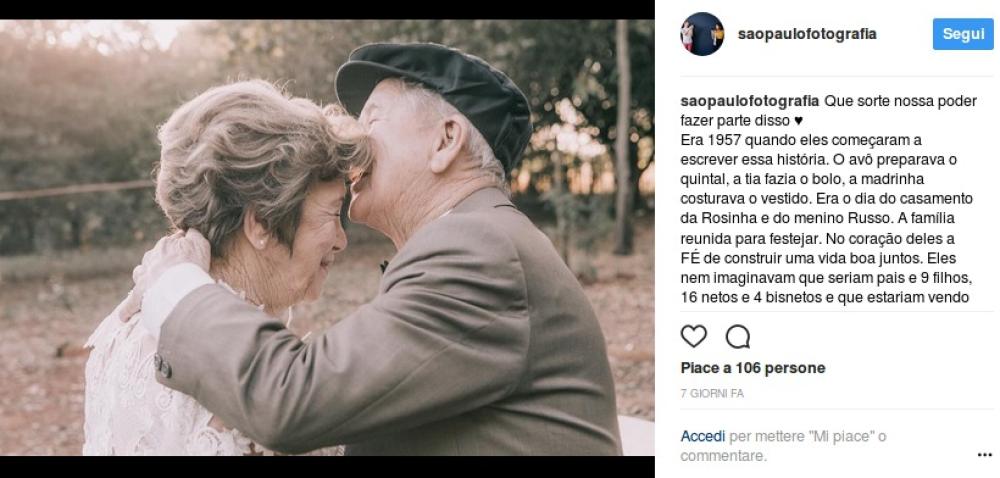
Task: Click bold saopaulofotografia username in caption
Action: point(749,101)
